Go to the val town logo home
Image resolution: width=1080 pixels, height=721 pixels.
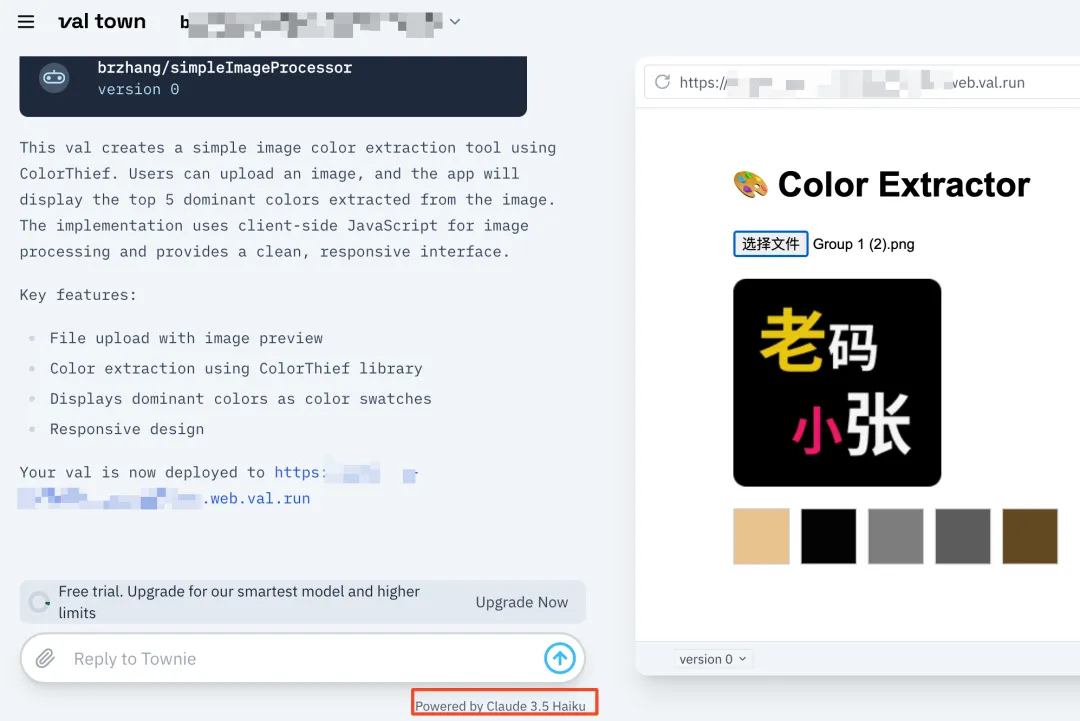[x=102, y=21]
